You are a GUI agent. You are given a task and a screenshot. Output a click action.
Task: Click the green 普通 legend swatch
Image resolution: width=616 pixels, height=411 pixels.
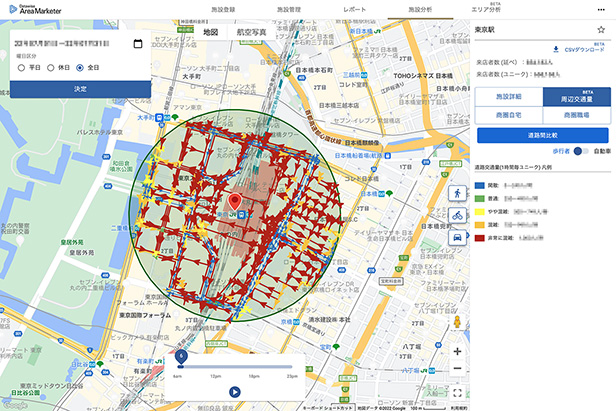coord(480,198)
